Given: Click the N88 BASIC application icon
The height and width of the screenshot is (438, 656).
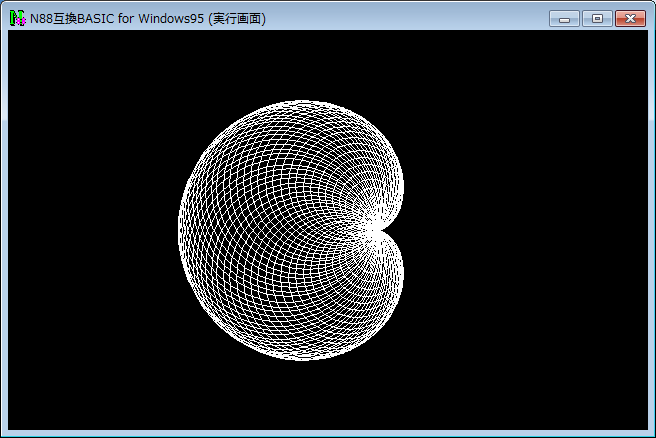Looking at the screenshot, I should coord(17,18).
